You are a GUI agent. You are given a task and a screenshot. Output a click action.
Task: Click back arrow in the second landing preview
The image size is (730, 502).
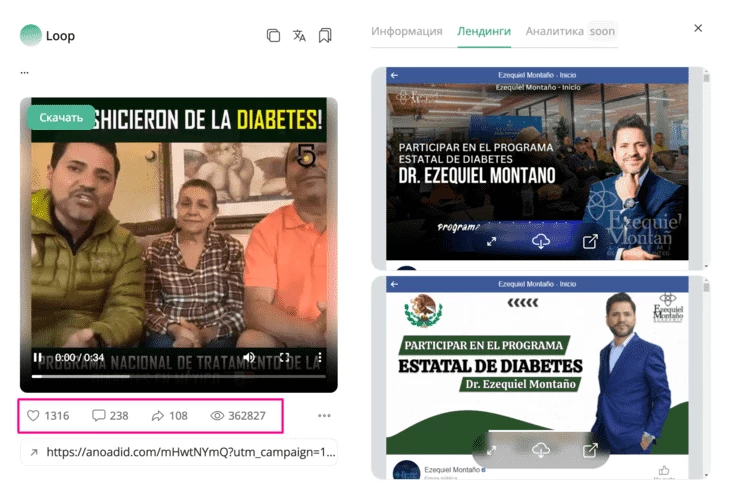394,284
